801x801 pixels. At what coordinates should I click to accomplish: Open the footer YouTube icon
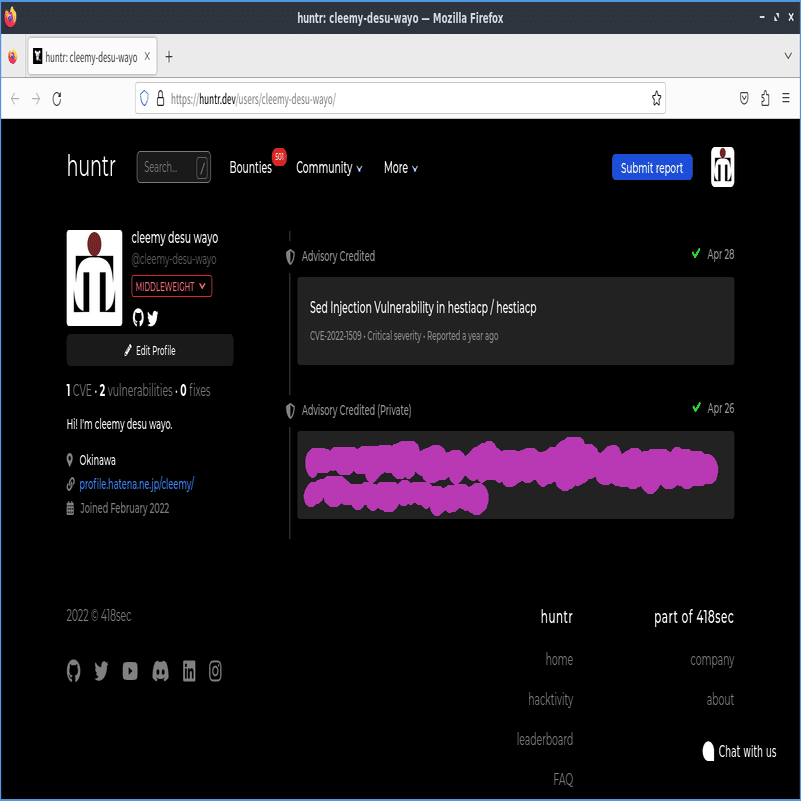[130, 671]
